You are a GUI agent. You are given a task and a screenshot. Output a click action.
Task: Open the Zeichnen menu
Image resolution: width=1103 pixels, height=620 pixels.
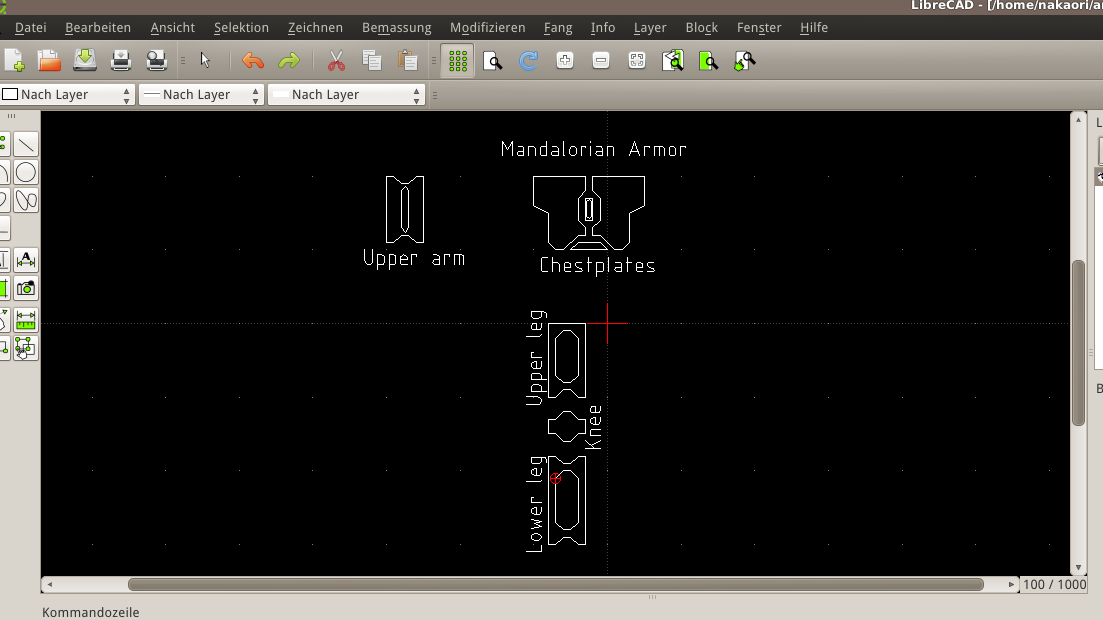[315, 27]
